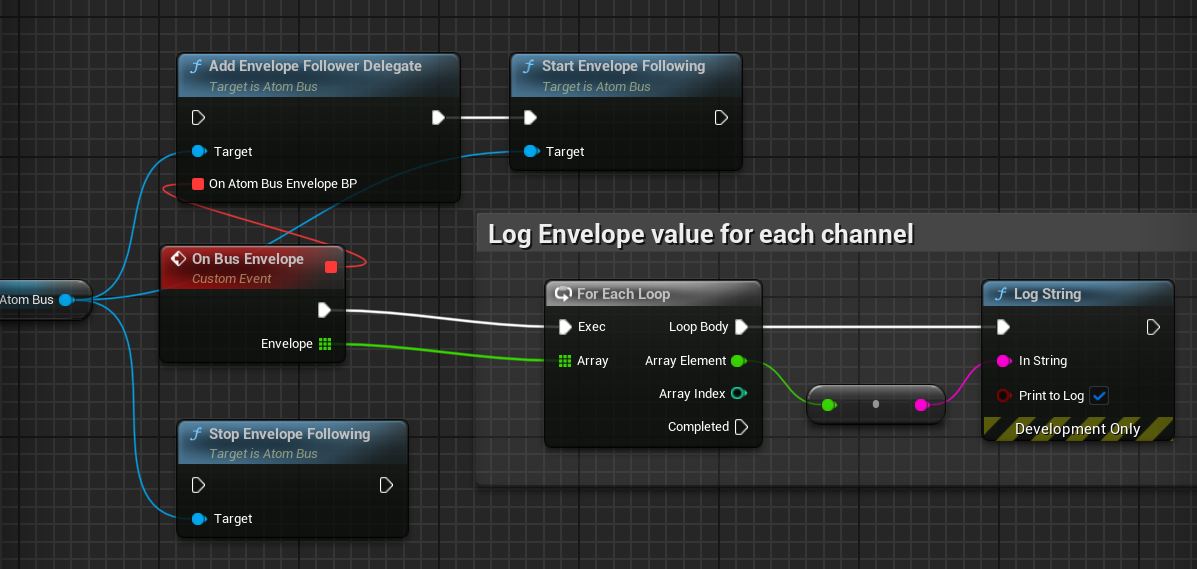Click the Log Envelope comment box title
The height and width of the screenshot is (569, 1197).
(x=700, y=234)
